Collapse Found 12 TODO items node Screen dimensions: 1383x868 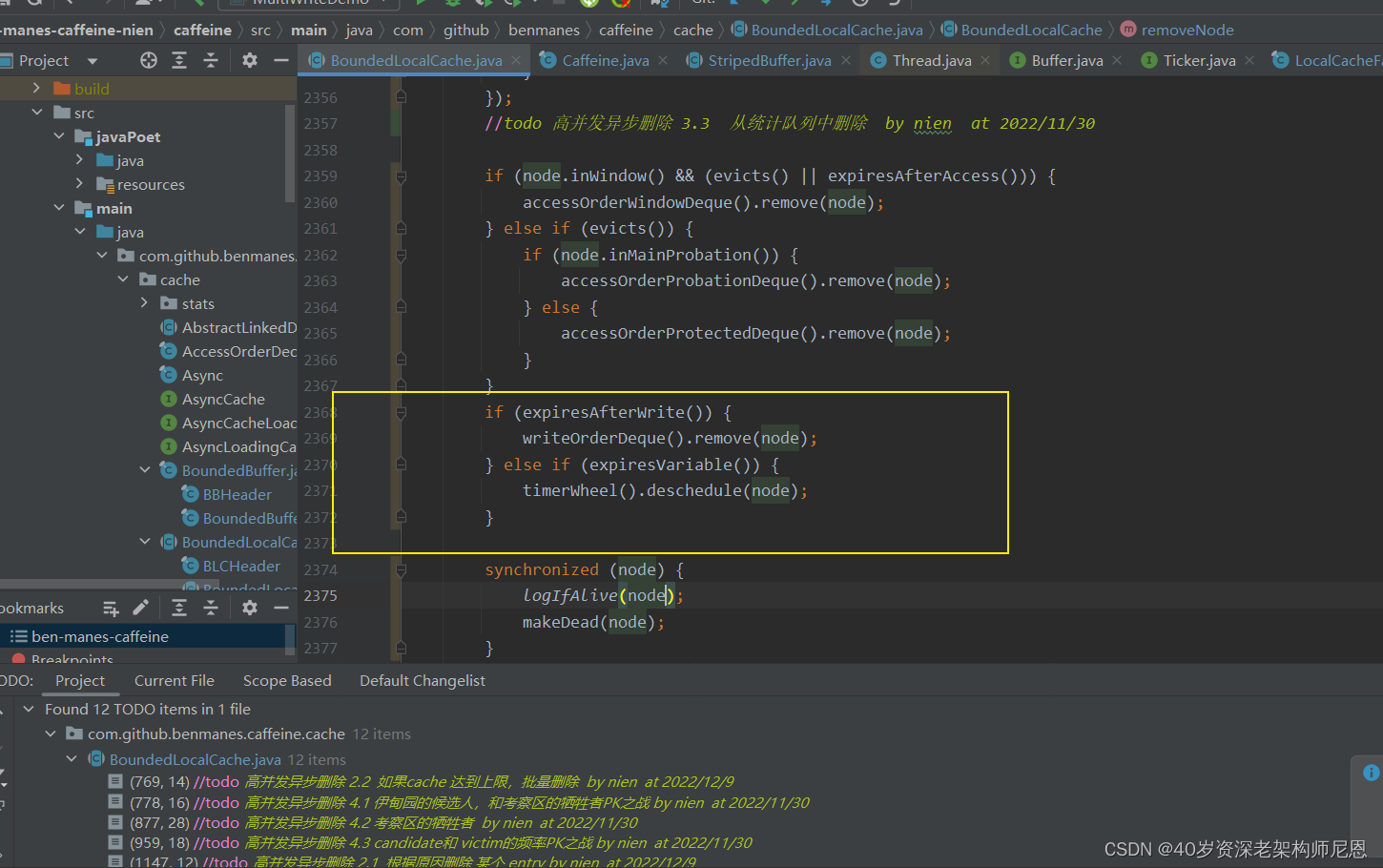click(29, 709)
